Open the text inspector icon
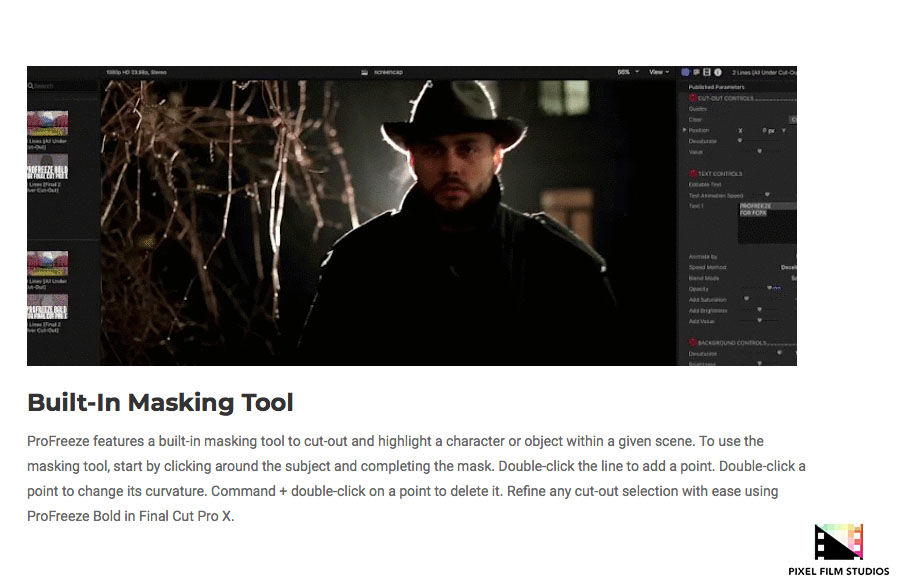913x585 pixels. coord(696,72)
